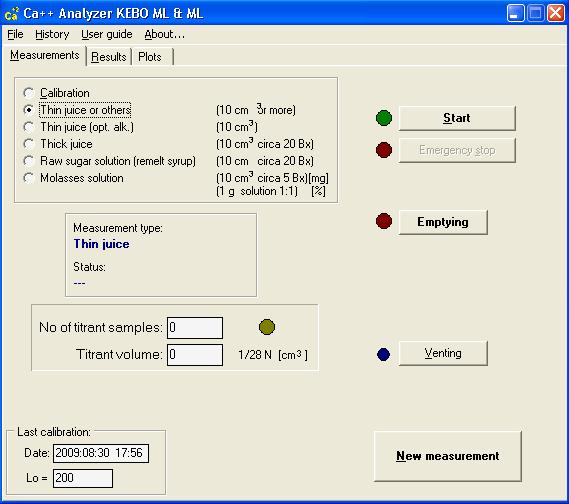Switch to the Plots tab

coord(152,57)
